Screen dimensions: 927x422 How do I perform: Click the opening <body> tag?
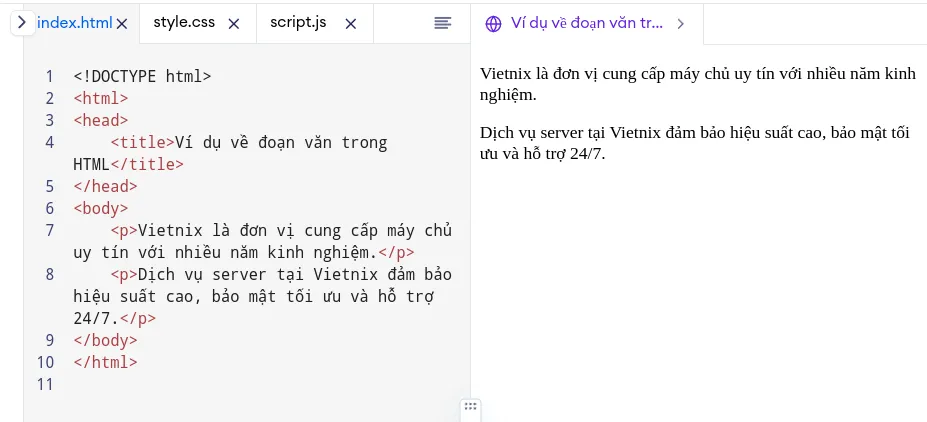tap(101, 209)
